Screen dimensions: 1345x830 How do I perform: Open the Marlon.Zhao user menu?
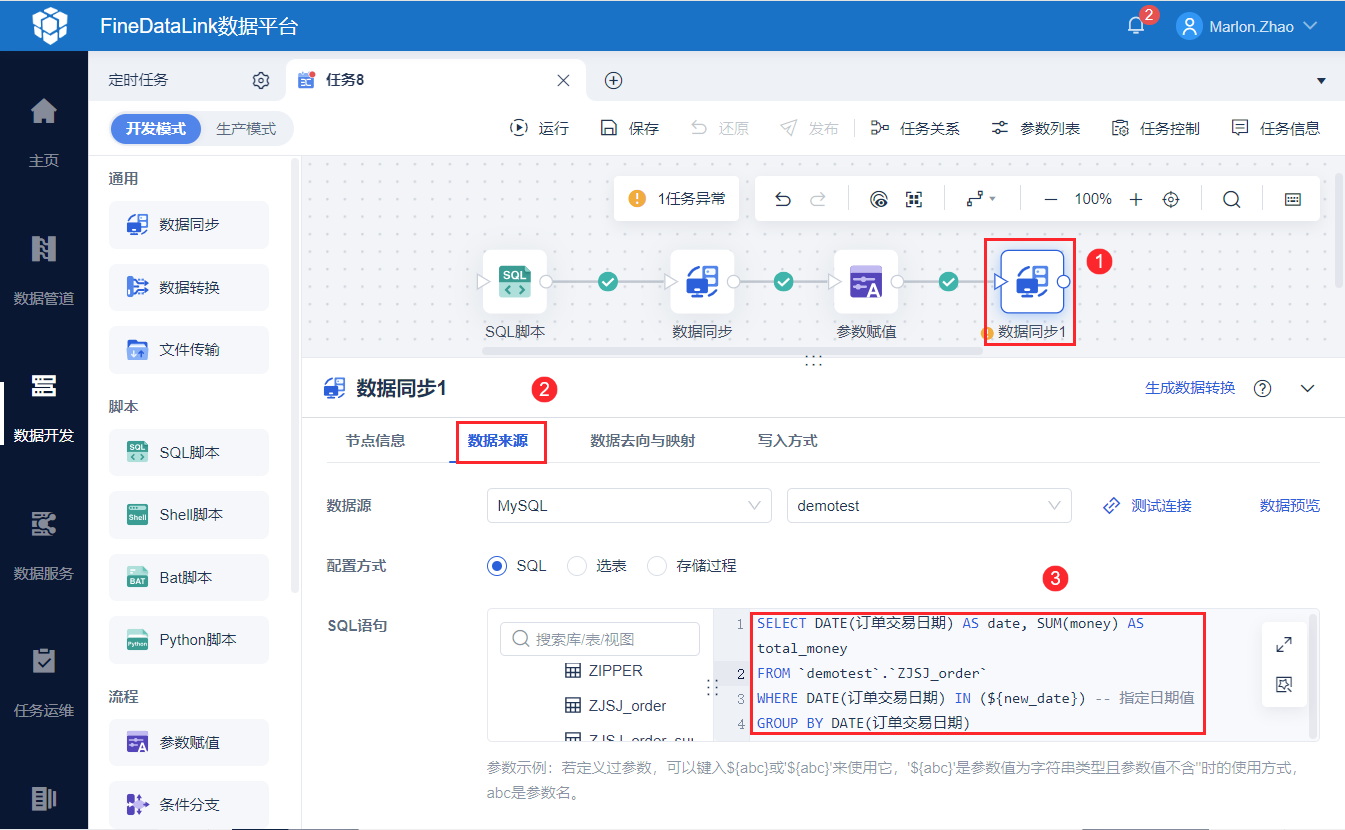pos(1248,26)
